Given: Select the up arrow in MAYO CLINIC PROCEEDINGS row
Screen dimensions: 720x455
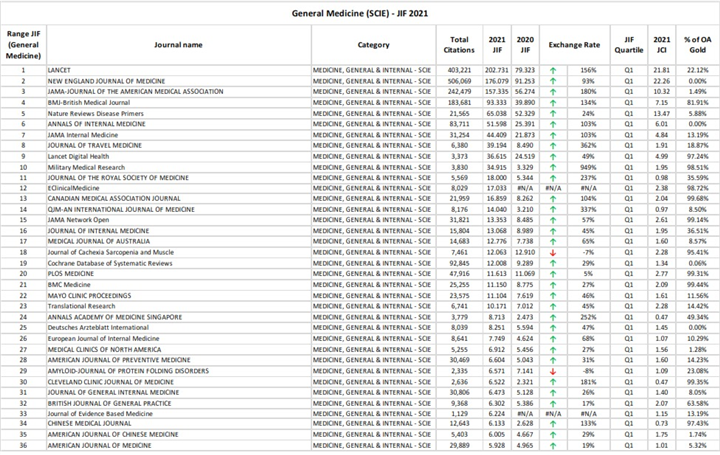Looking at the screenshot, I should 553,296.
